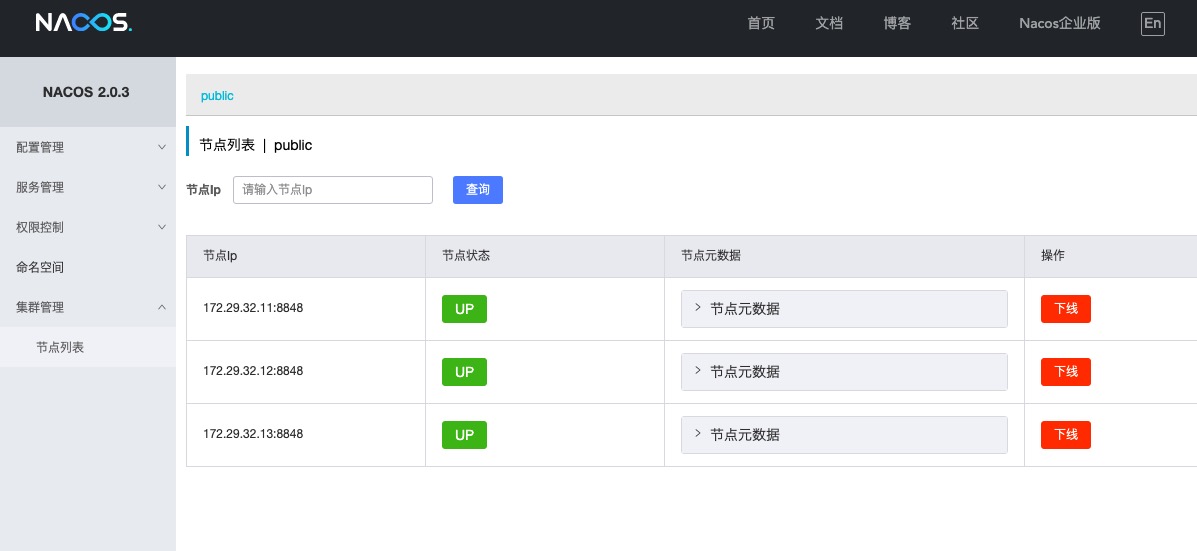
Task: Click the Nacos logo in header
Action: click(83, 23)
